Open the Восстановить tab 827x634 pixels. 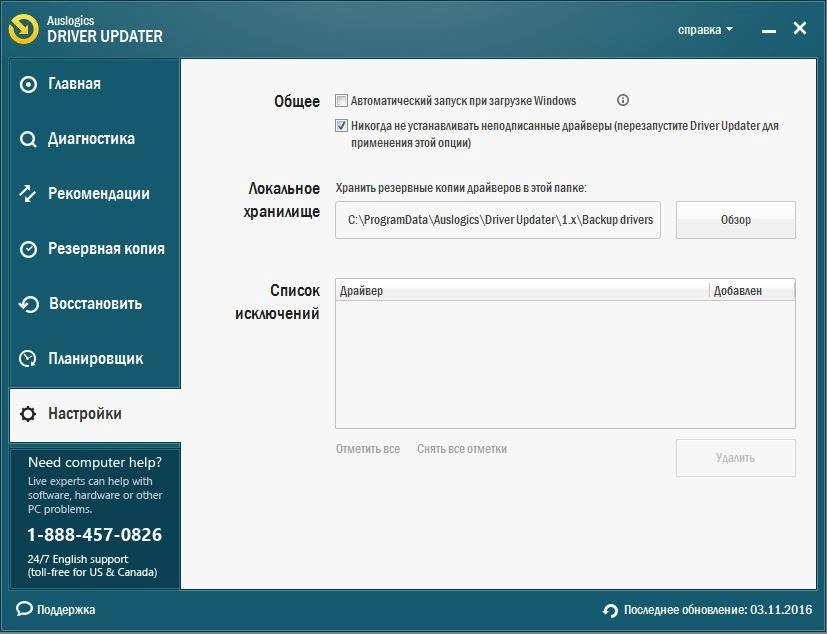[95, 304]
